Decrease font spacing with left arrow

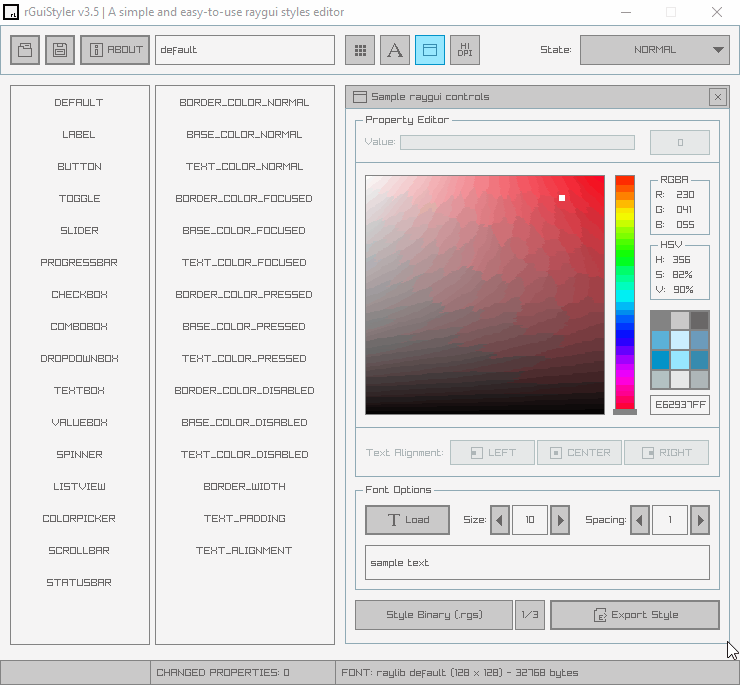point(640,520)
